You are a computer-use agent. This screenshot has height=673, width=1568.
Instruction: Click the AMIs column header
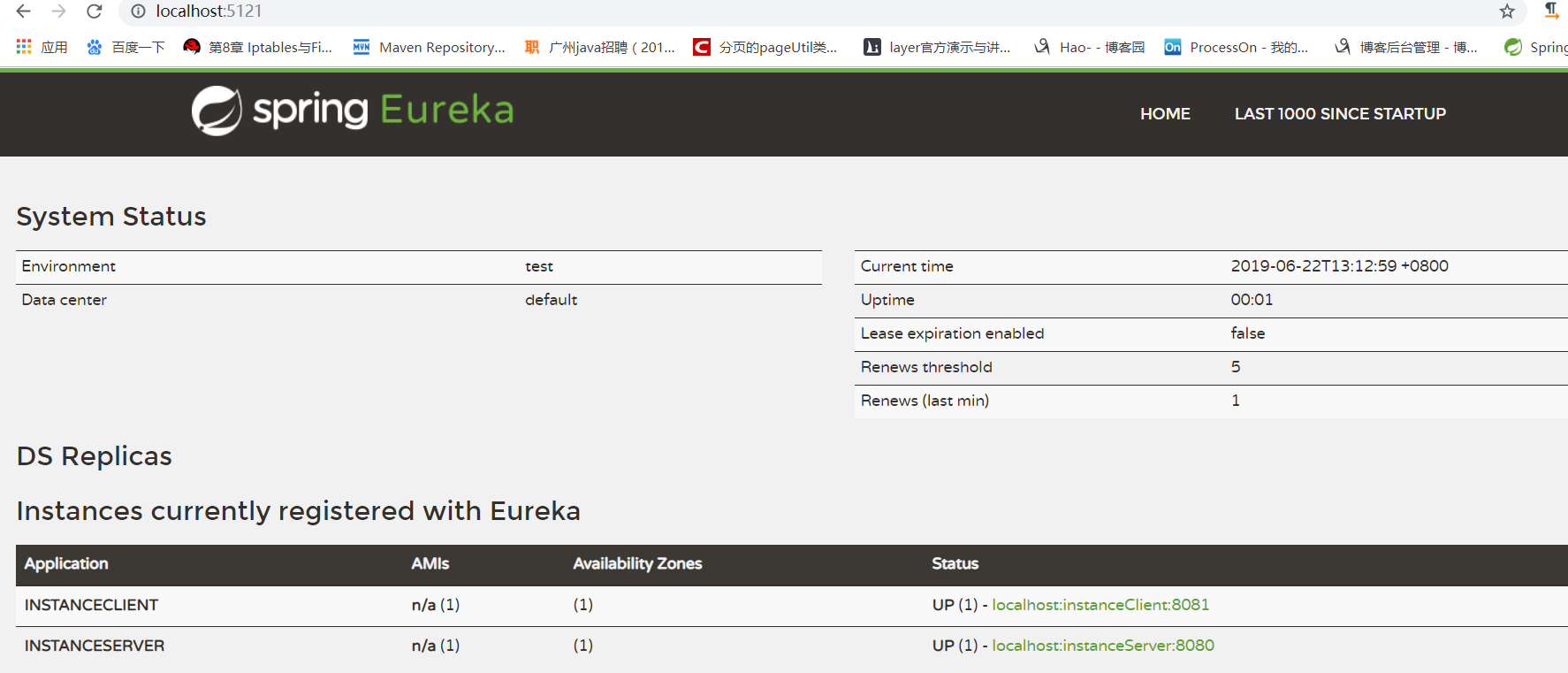(x=430, y=564)
